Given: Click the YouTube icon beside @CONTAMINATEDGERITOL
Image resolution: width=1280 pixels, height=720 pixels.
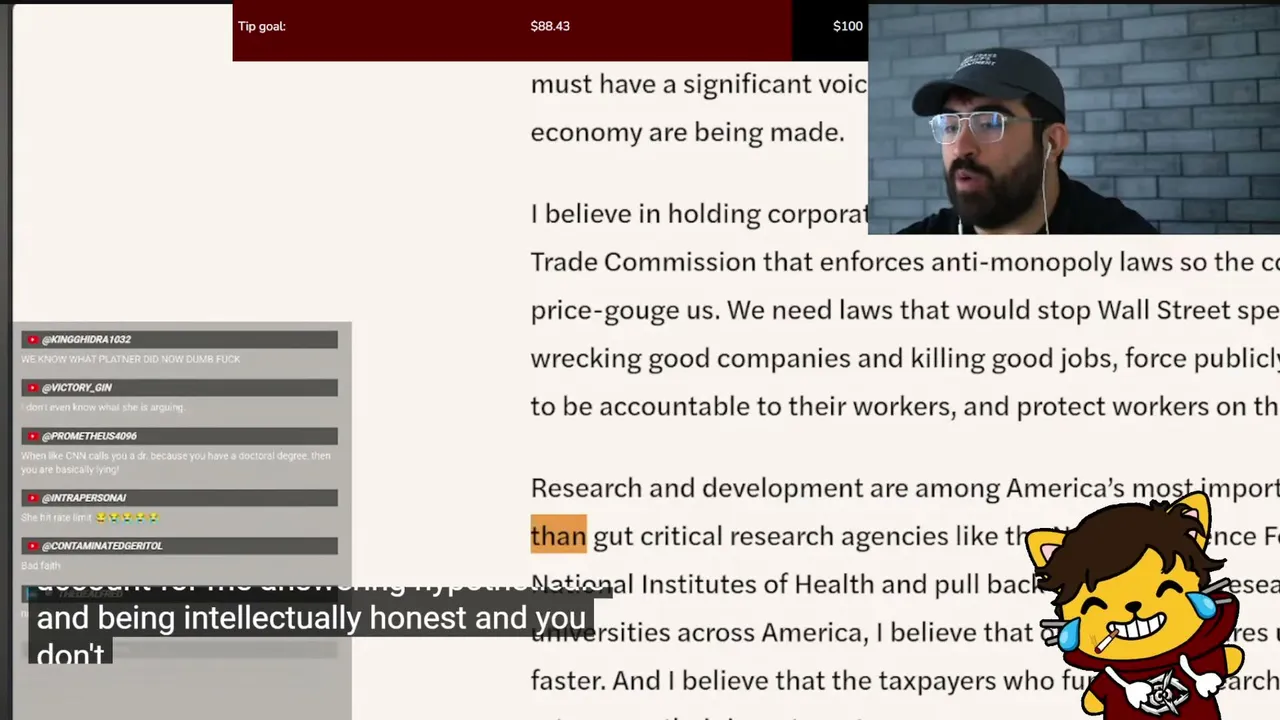Looking at the screenshot, I should (x=33, y=546).
